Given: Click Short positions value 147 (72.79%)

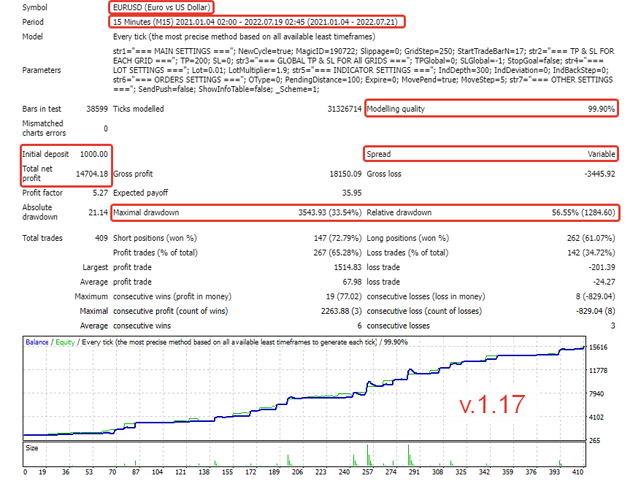Looking at the screenshot, I should tap(338, 238).
